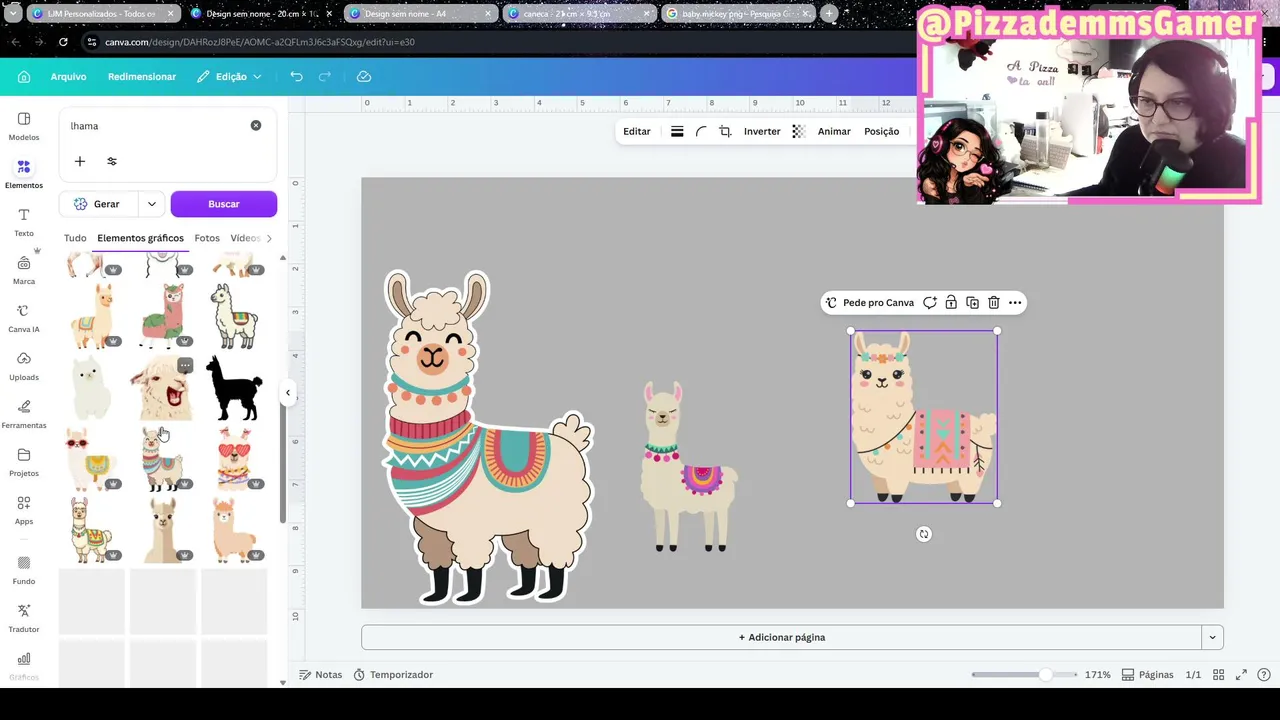Screen dimensions: 1280x720
Task: Click the Gerar button
Action: pyautogui.click(x=99, y=204)
